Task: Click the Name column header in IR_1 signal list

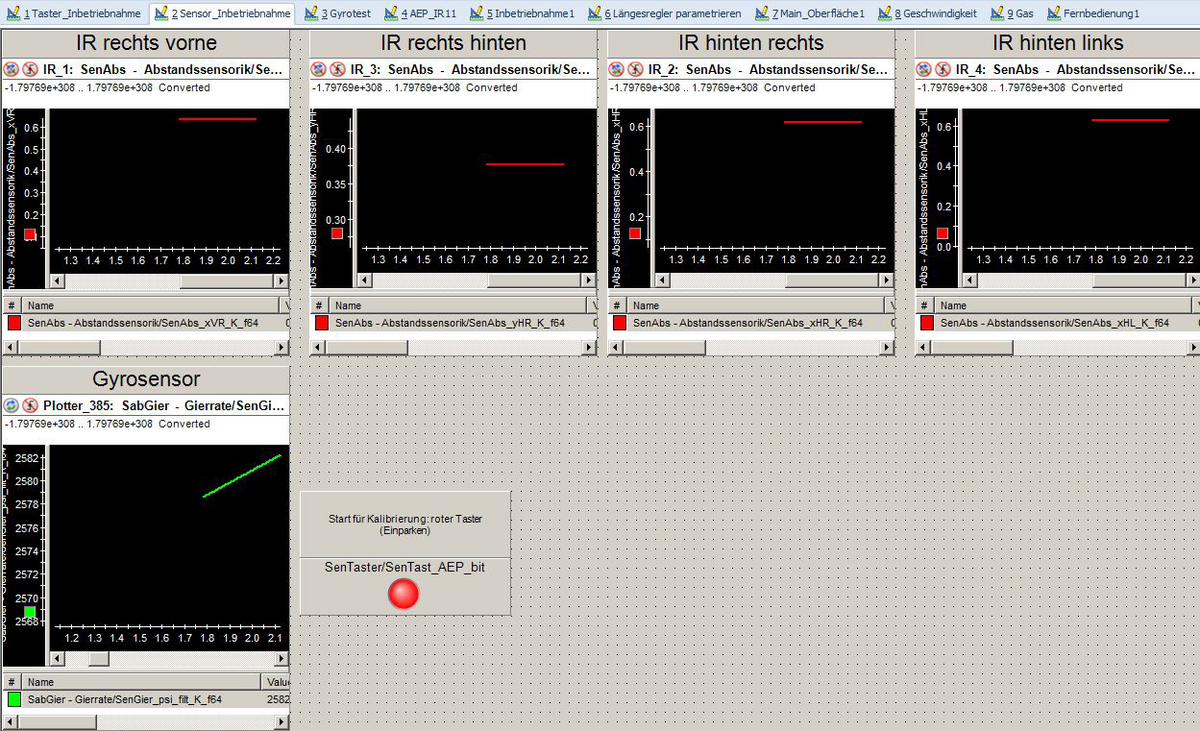Action: point(150,305)
